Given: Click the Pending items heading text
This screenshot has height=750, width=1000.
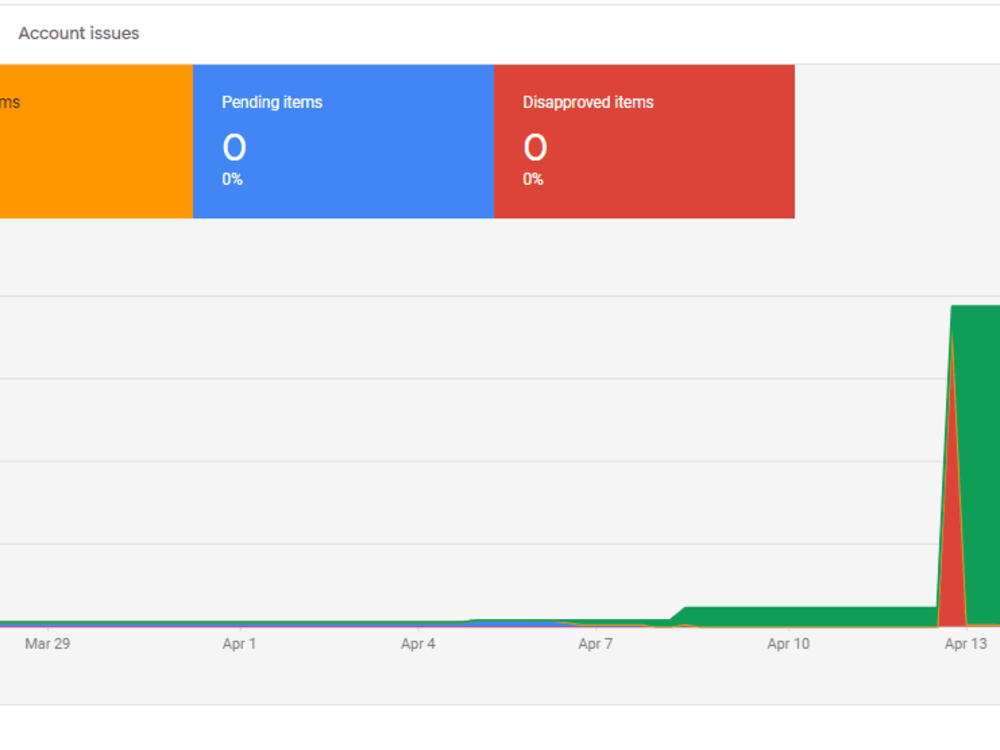Looking at the screenshot, I should tap(272, 102).
